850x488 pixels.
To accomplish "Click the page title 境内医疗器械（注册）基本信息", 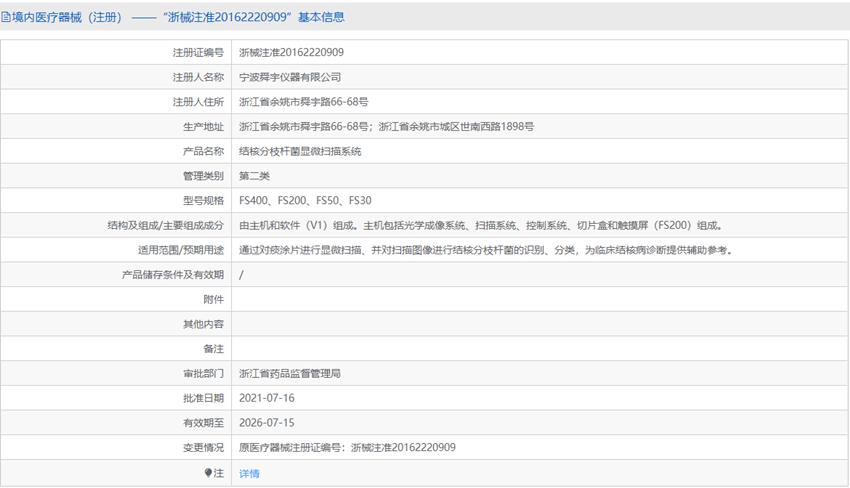I will [x=172, y=17].
